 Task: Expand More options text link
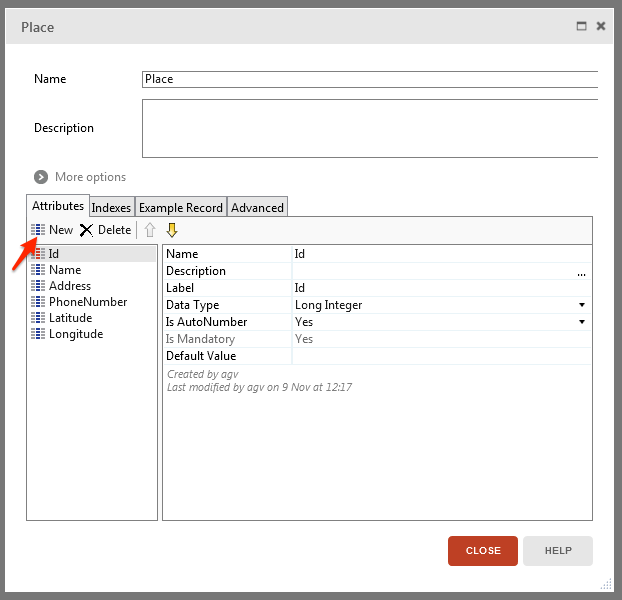90,177
